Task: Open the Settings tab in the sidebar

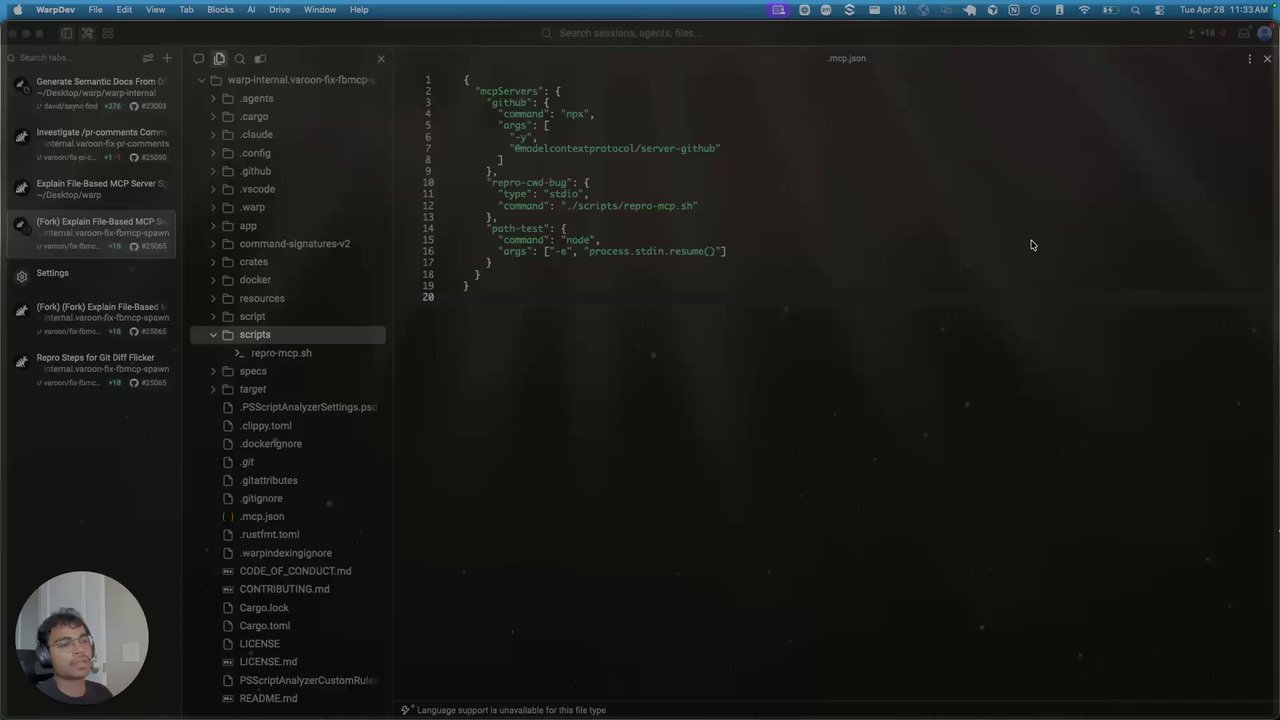Action: [x=91, y=273]
